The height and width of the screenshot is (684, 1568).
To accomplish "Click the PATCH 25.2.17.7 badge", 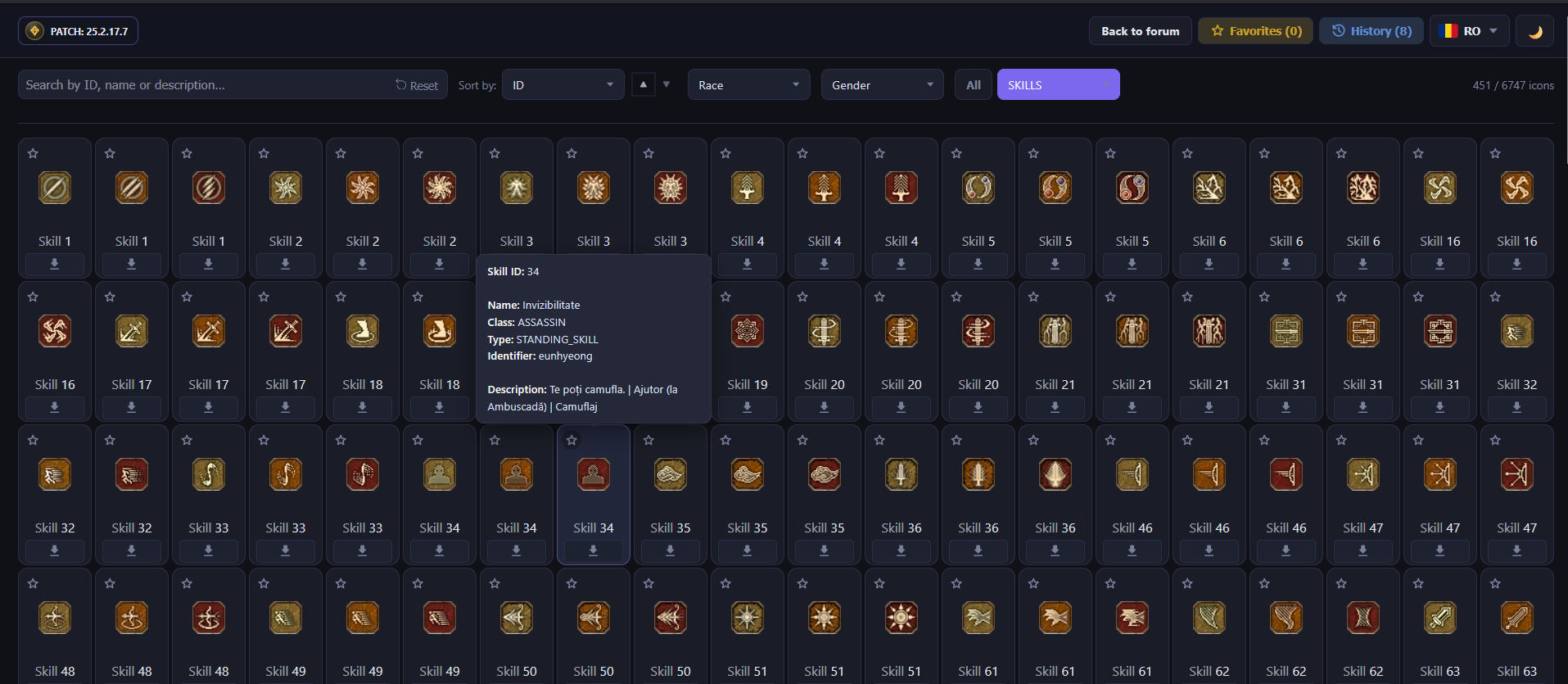I will click(79, 31).
